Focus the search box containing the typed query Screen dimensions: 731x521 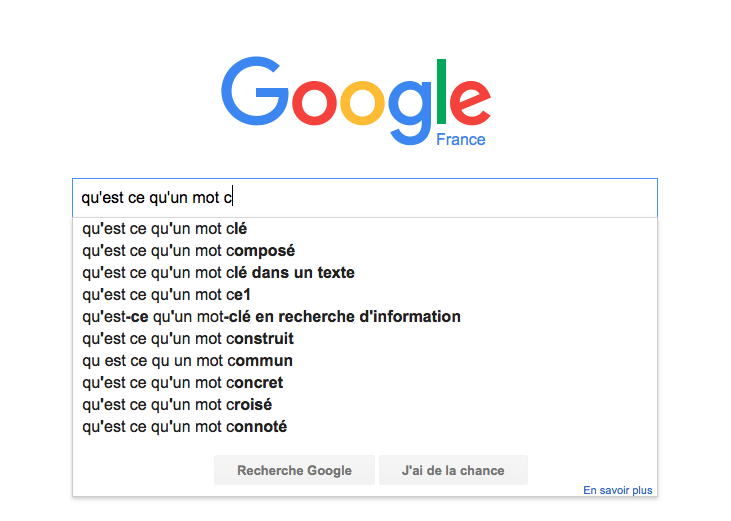pos(364,198)
